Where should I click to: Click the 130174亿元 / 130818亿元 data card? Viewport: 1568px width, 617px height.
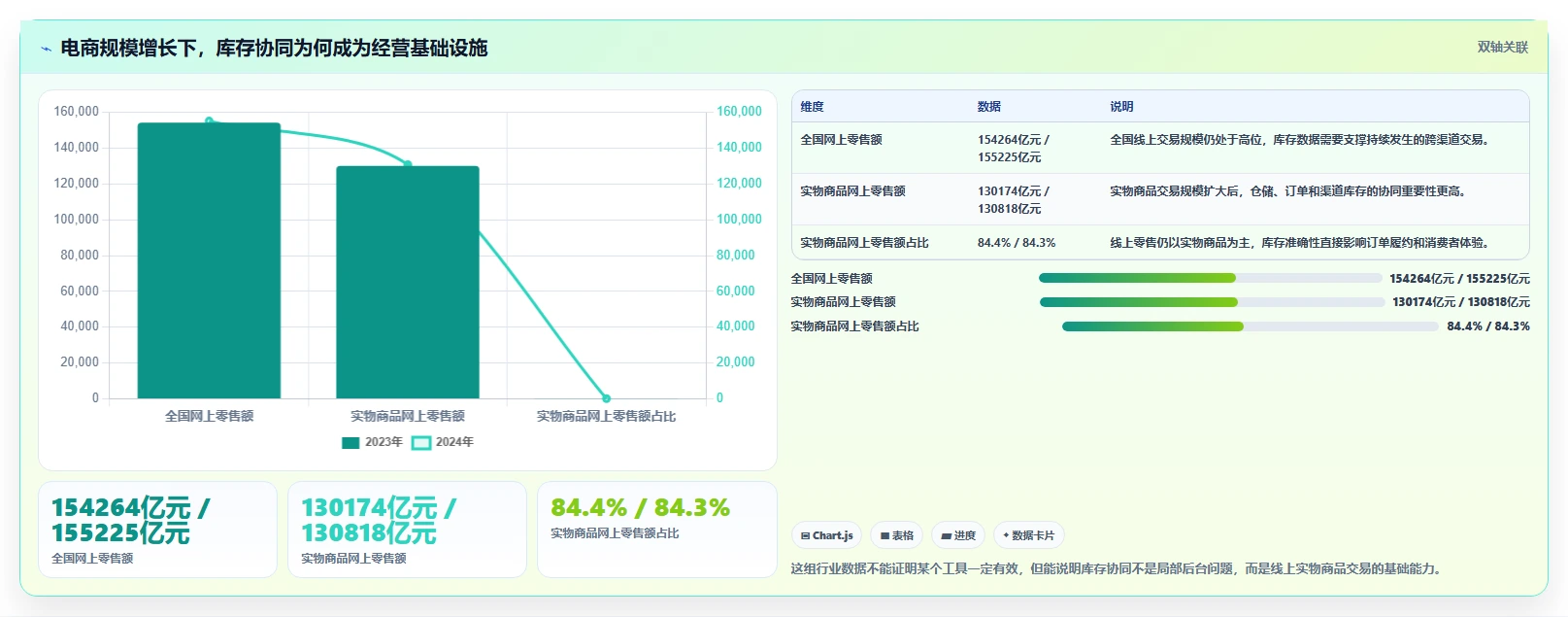click(x=407, y=530)
